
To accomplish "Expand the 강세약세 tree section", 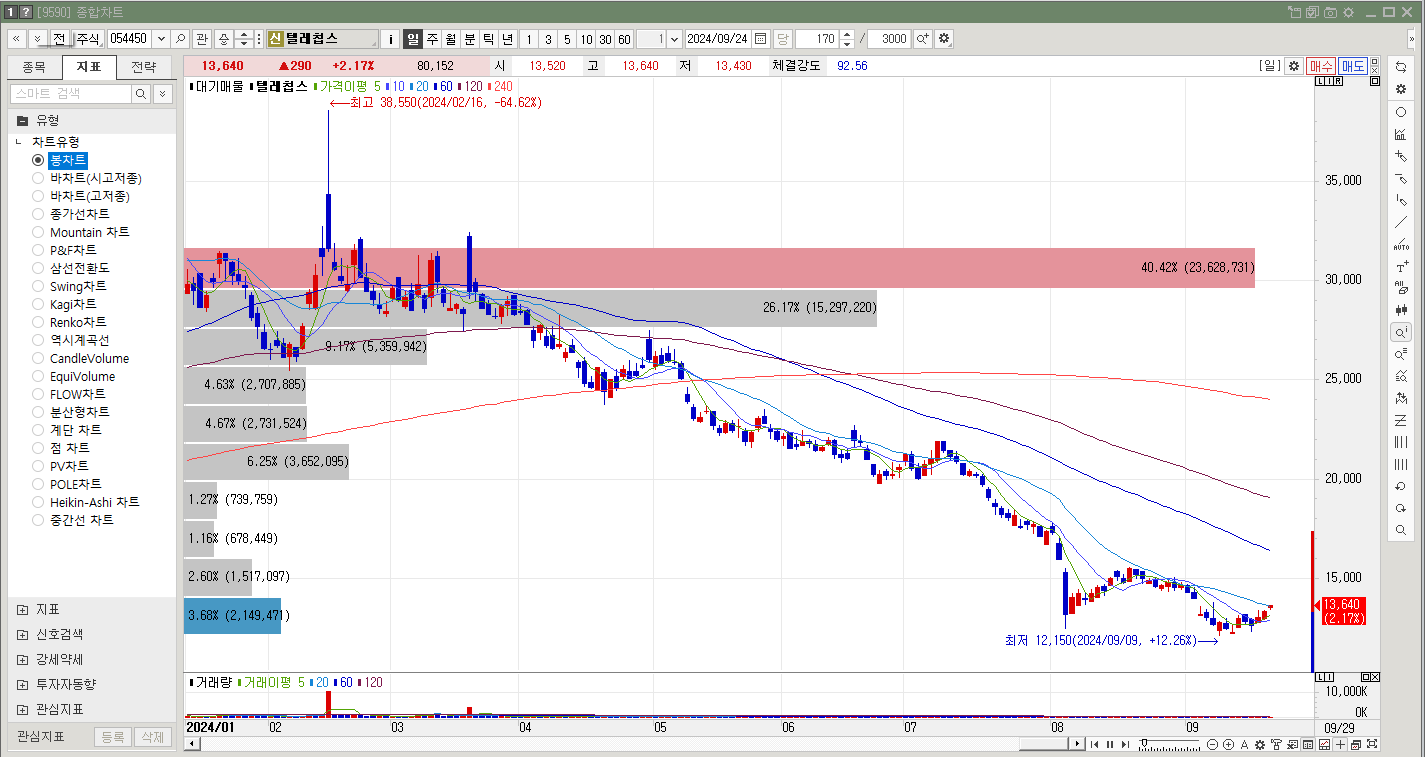I will (x=22, y=659).
